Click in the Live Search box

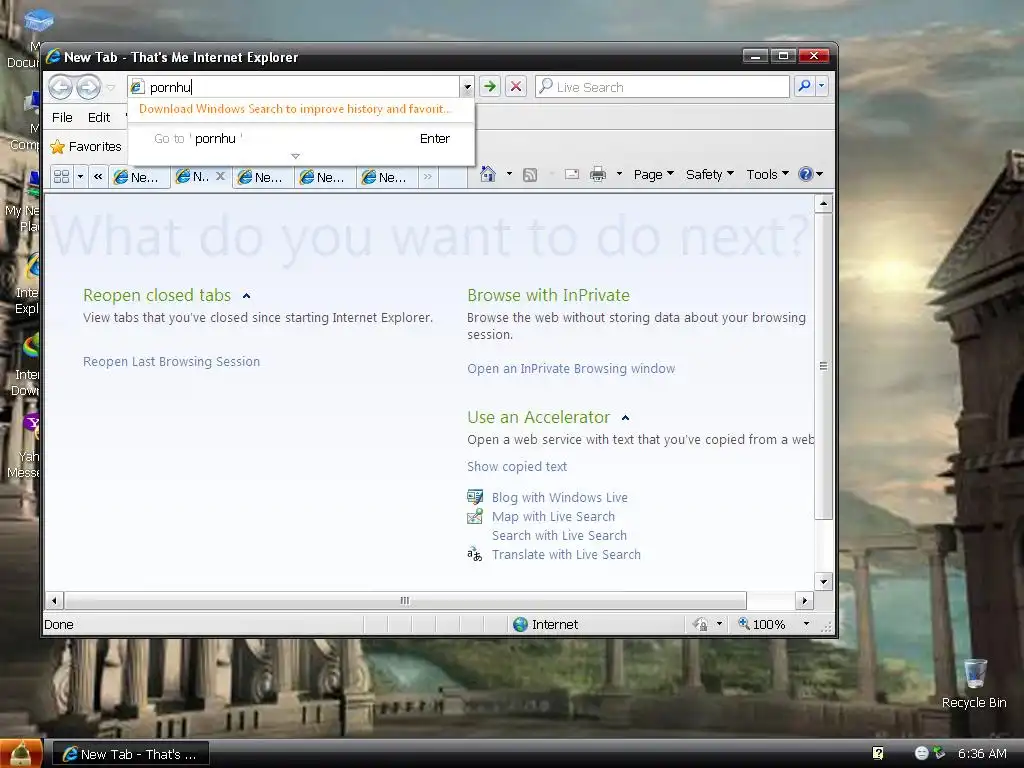[662, 87]
